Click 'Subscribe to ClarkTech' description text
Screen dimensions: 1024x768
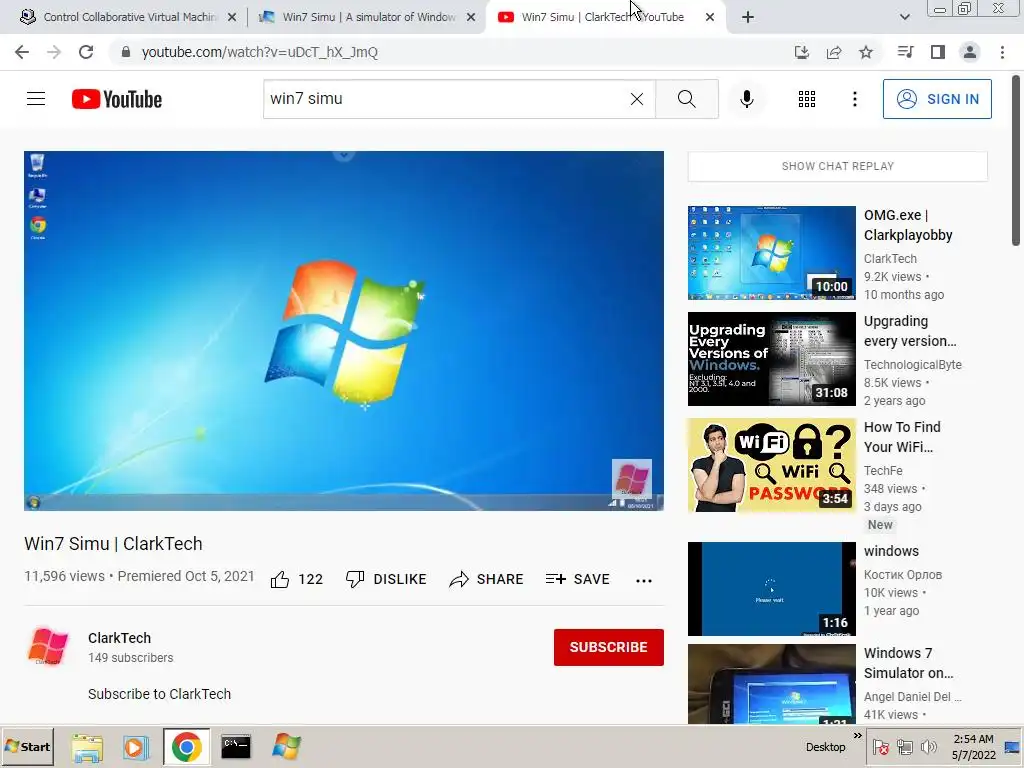click(159, 694)
